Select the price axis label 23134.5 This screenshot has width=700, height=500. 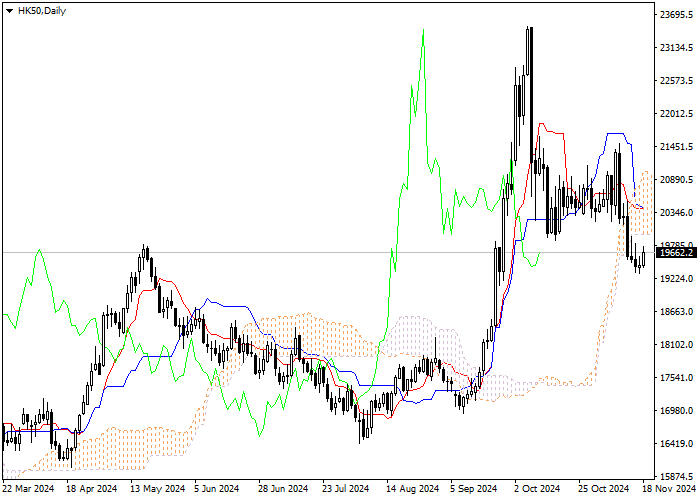pos(676,47)
